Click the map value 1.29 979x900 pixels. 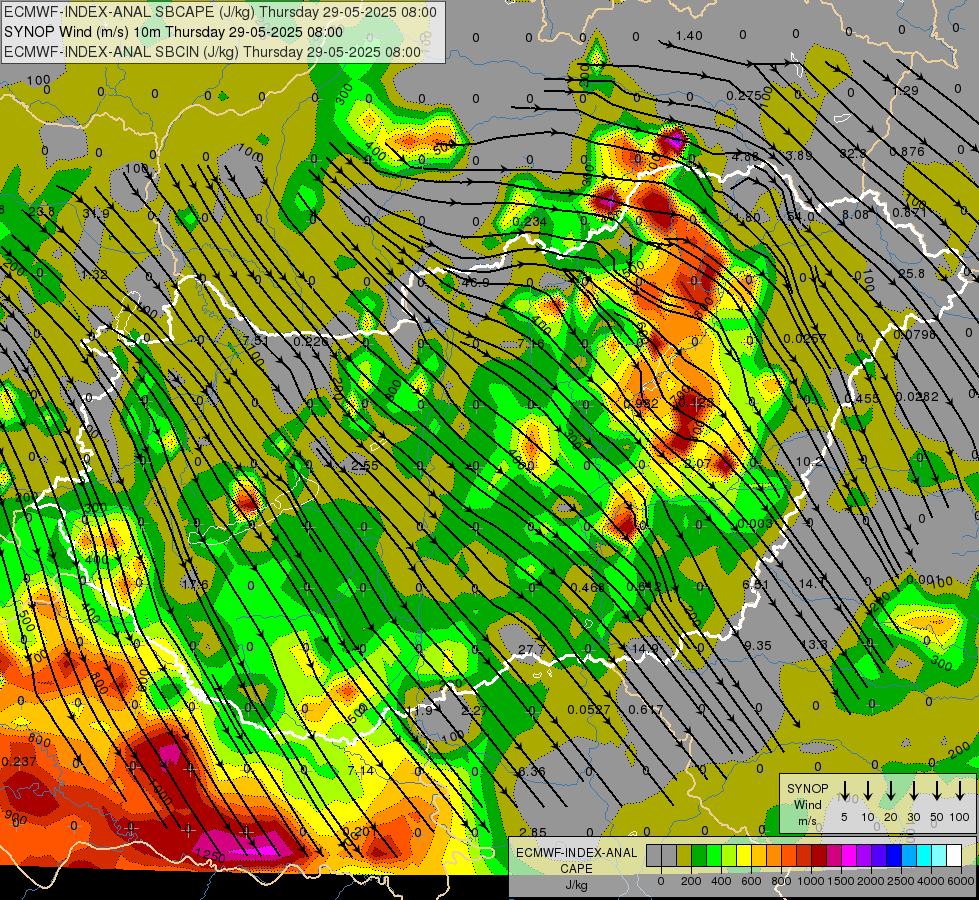(x=905, y=91)
